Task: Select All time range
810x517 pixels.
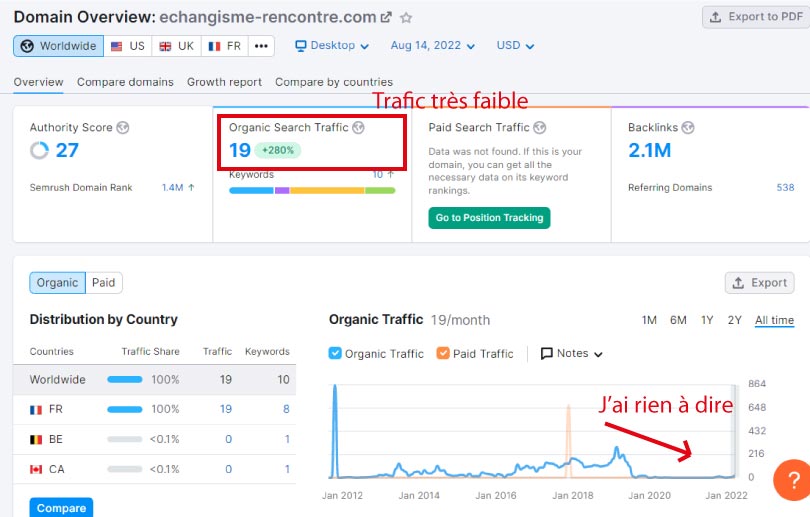Action: click(x=774, y=320)
